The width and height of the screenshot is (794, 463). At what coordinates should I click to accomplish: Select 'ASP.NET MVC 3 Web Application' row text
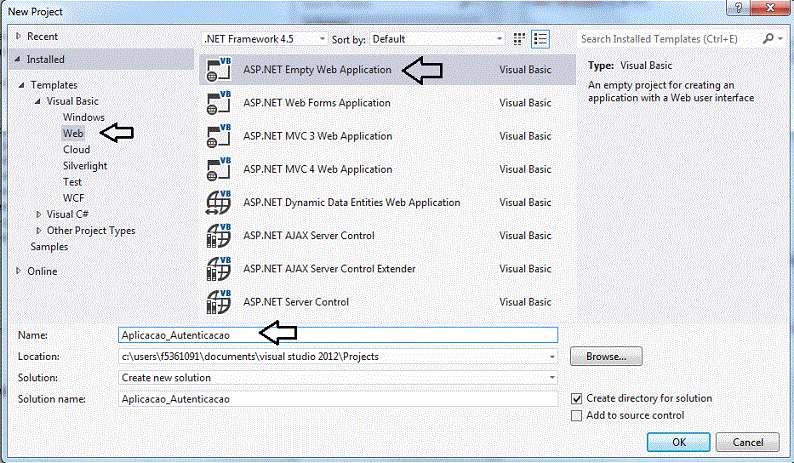tap(317, 136)
